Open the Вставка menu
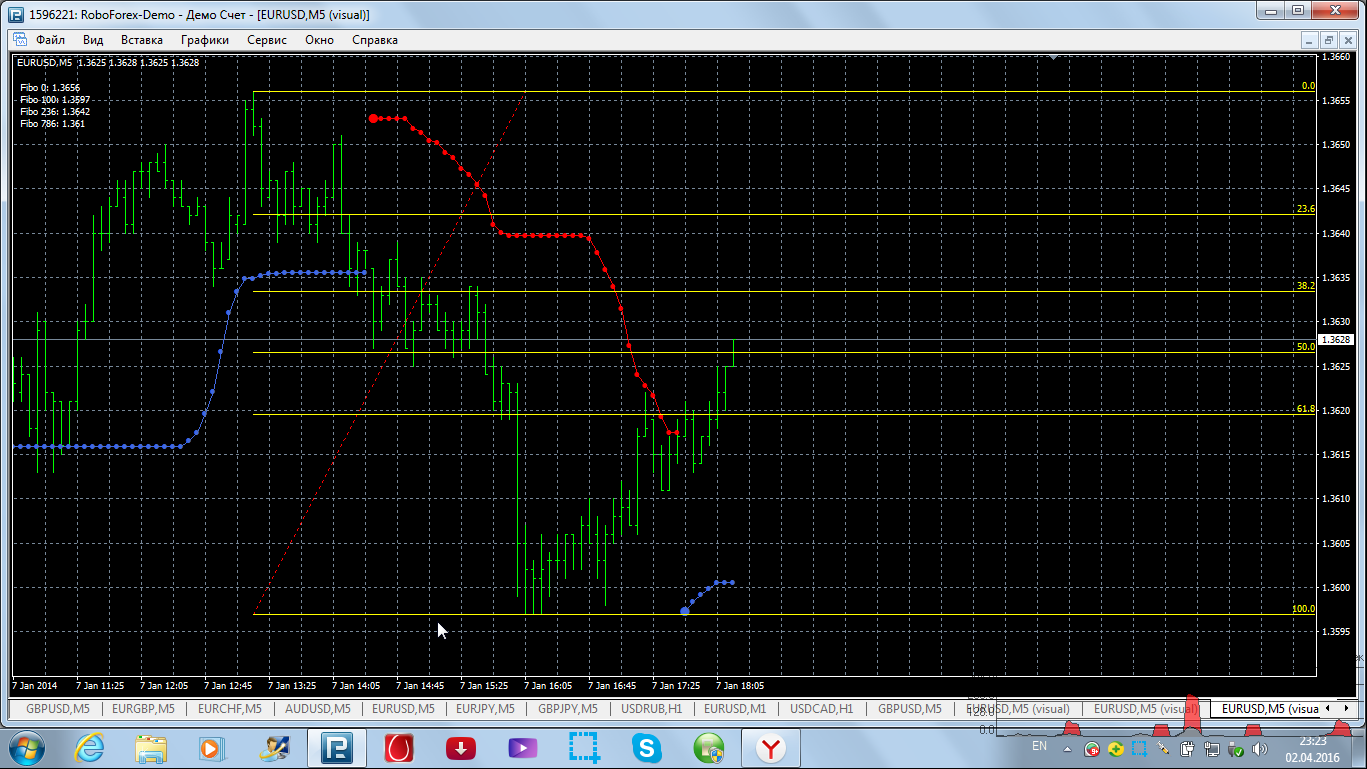This screenshot has height=769, width=1367. [141, 40]
